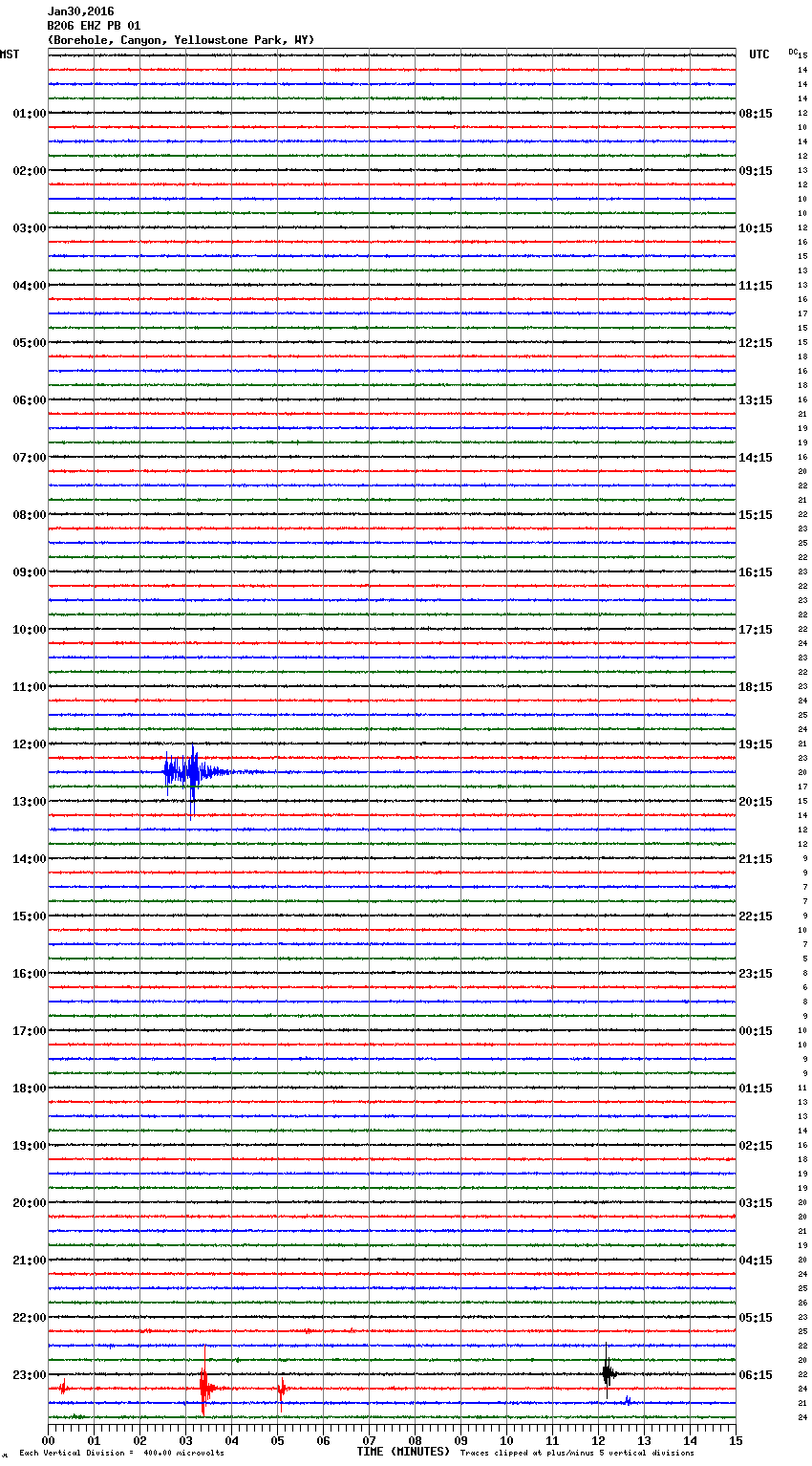
Task: Select the 11:00 MST time label
Action: pyautogui.click(x=29, y=687)
